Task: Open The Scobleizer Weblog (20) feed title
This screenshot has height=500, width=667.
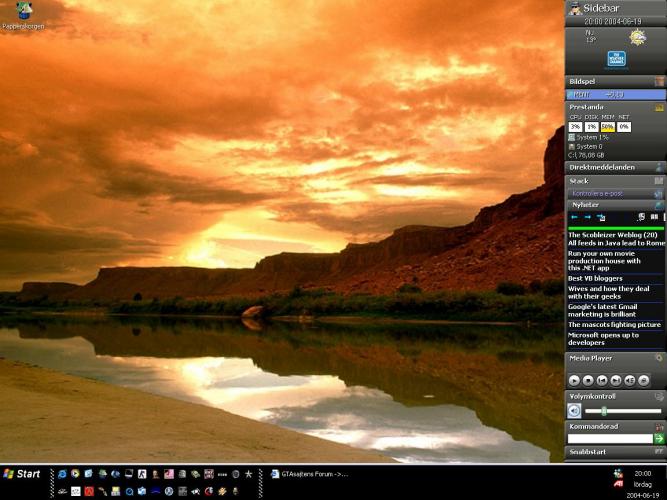Action: tap(613, 235)
